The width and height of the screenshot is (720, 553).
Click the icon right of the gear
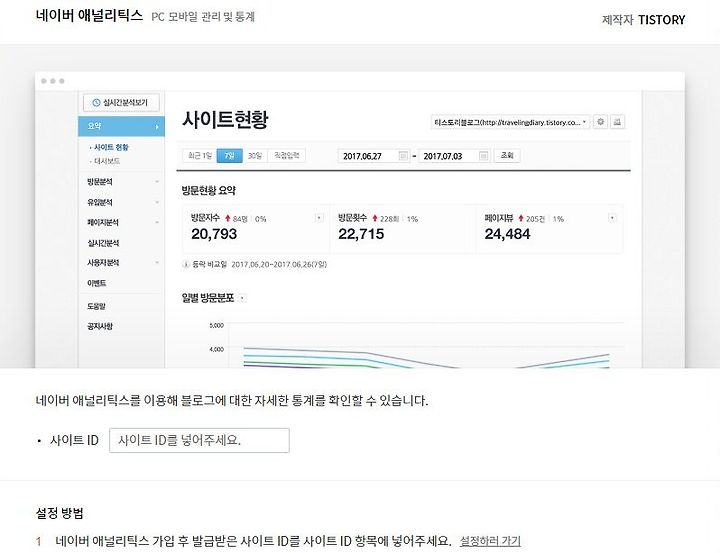[618, 122]
